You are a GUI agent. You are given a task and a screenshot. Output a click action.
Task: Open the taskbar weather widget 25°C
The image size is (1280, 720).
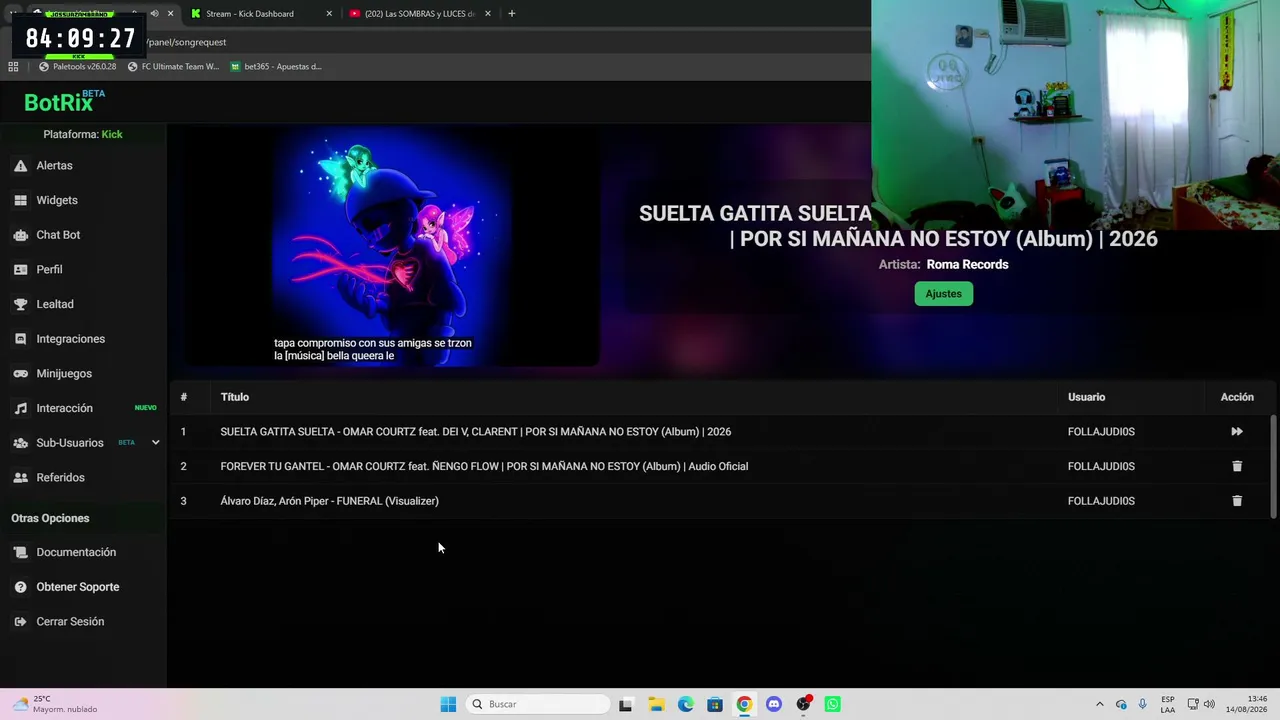click(x=55, y=704)
